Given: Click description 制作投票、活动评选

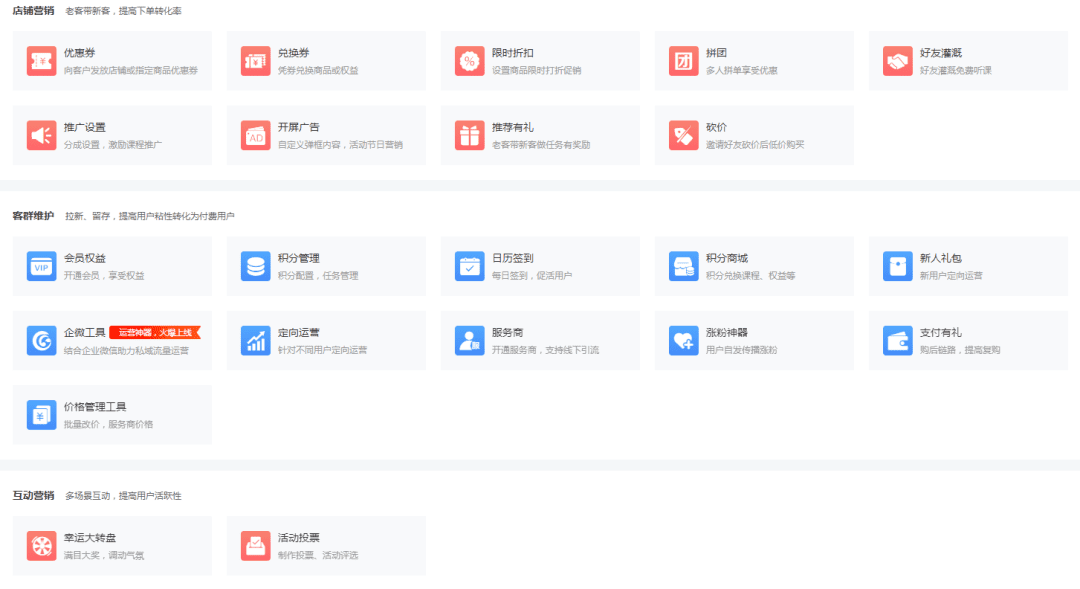Looking at the screenshot, I should click(318, 555).
